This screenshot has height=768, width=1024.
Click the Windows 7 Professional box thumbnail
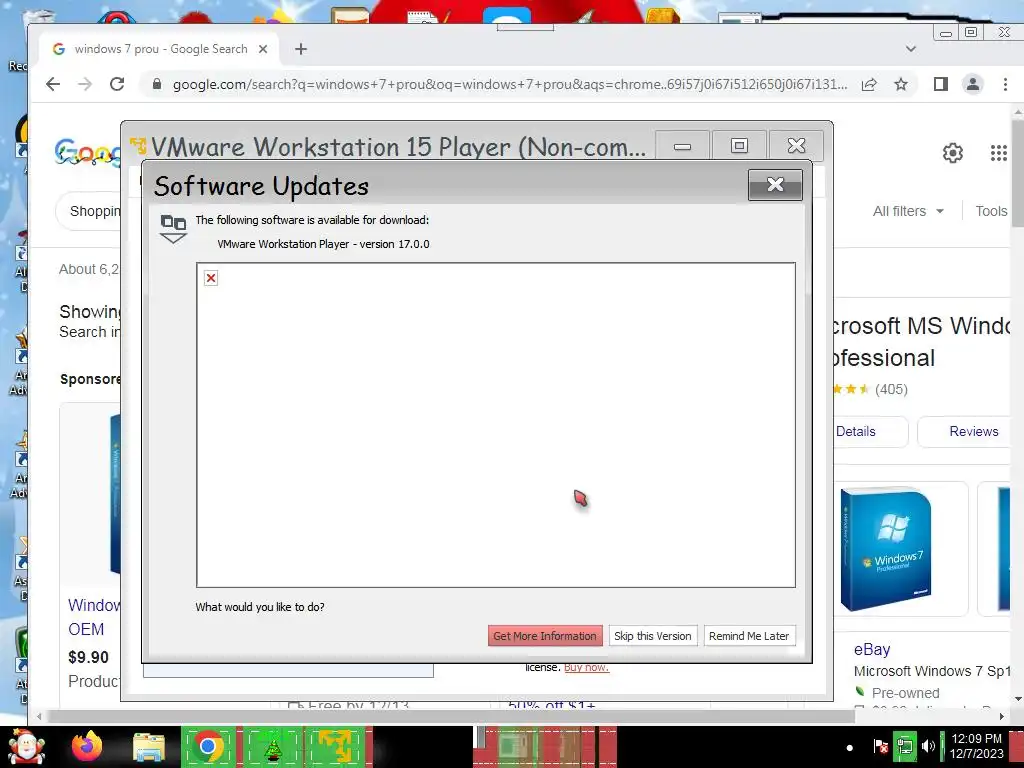point(885,549)
